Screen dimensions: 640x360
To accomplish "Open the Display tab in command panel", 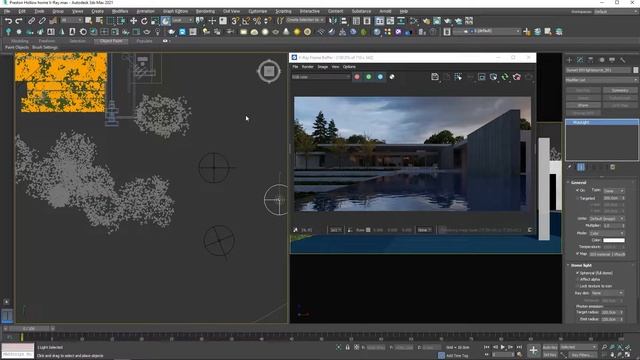I will click(x=612, y=60).
